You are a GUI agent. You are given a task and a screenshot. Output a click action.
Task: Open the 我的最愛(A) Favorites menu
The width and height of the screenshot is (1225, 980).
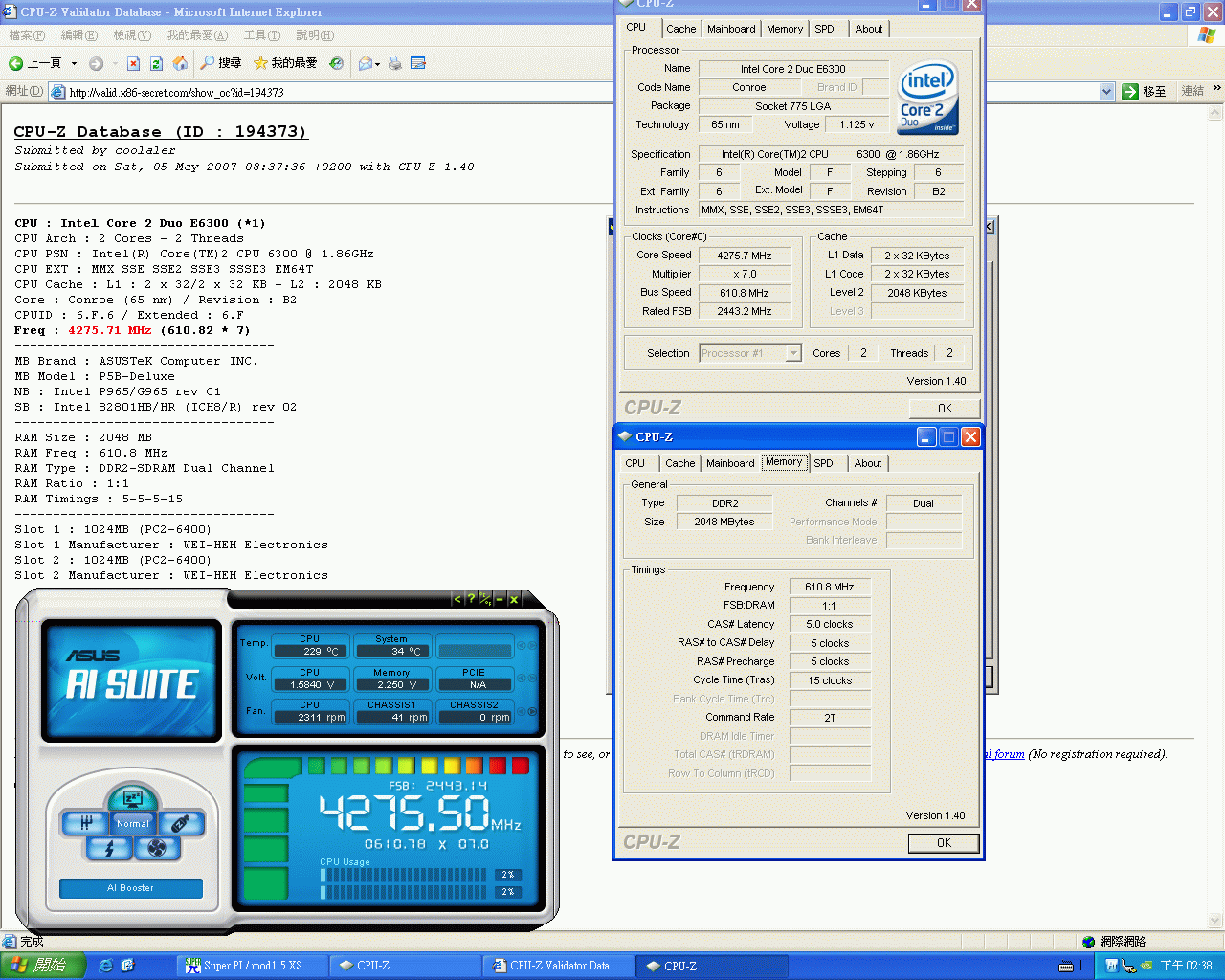coord(197,35)
